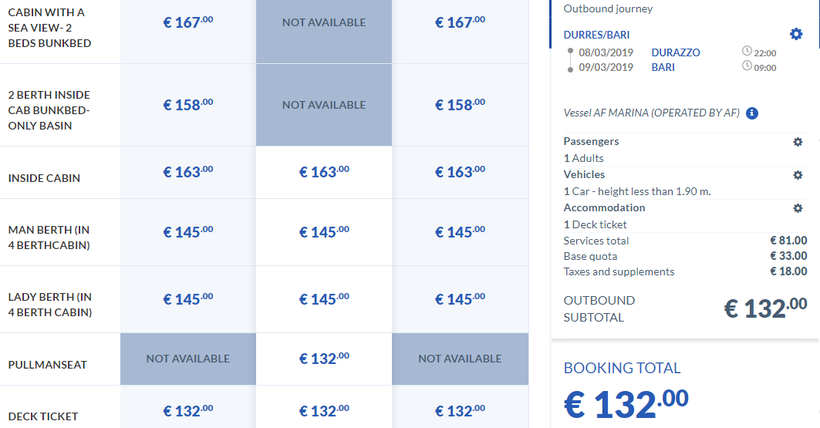Click Not Available cell for Pullmanseat first column

(188, 358)
